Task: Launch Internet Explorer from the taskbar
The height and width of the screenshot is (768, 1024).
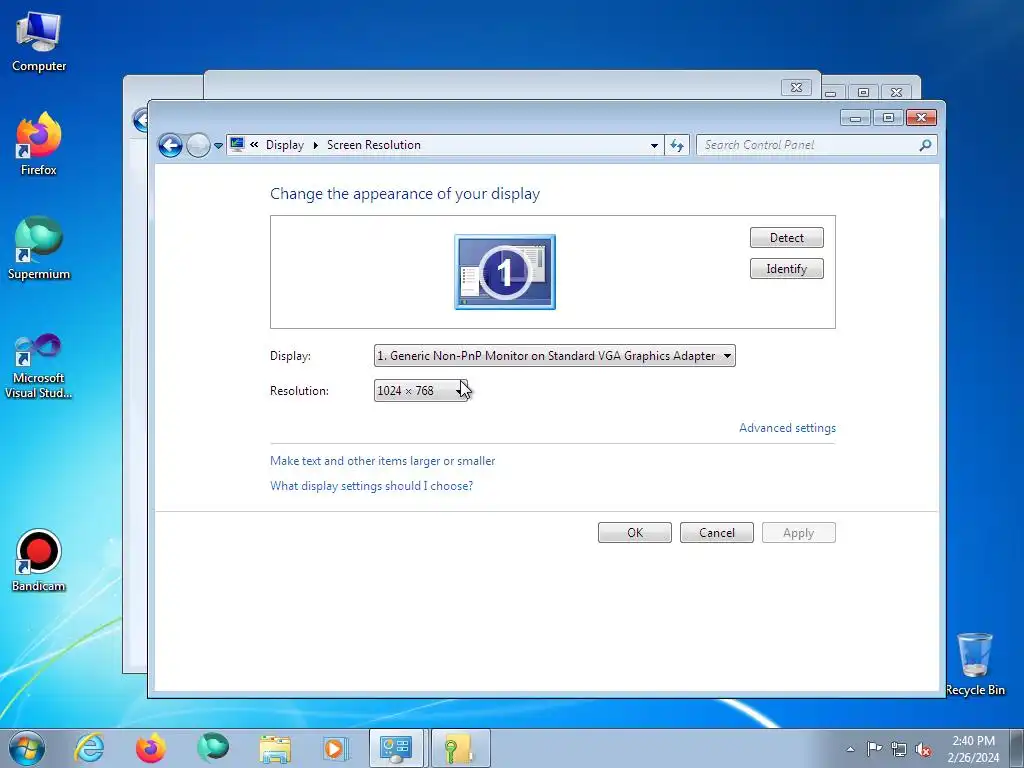Action: point(89,748)
